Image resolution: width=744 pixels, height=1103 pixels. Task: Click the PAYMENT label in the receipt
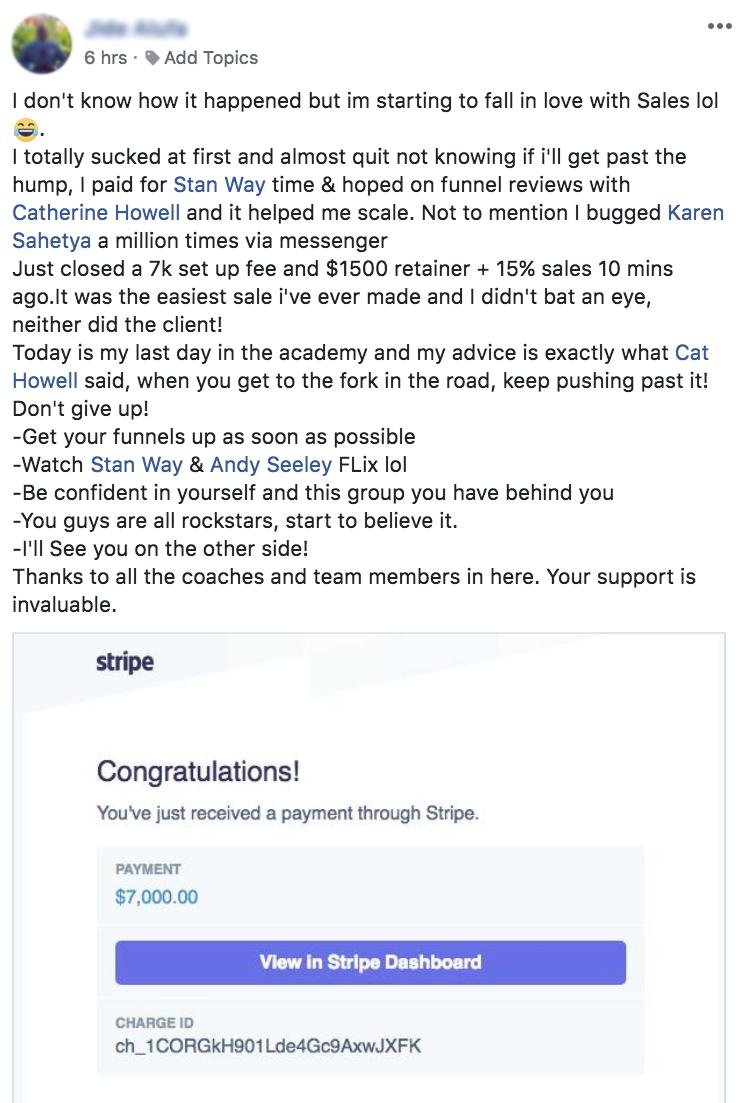148,869
